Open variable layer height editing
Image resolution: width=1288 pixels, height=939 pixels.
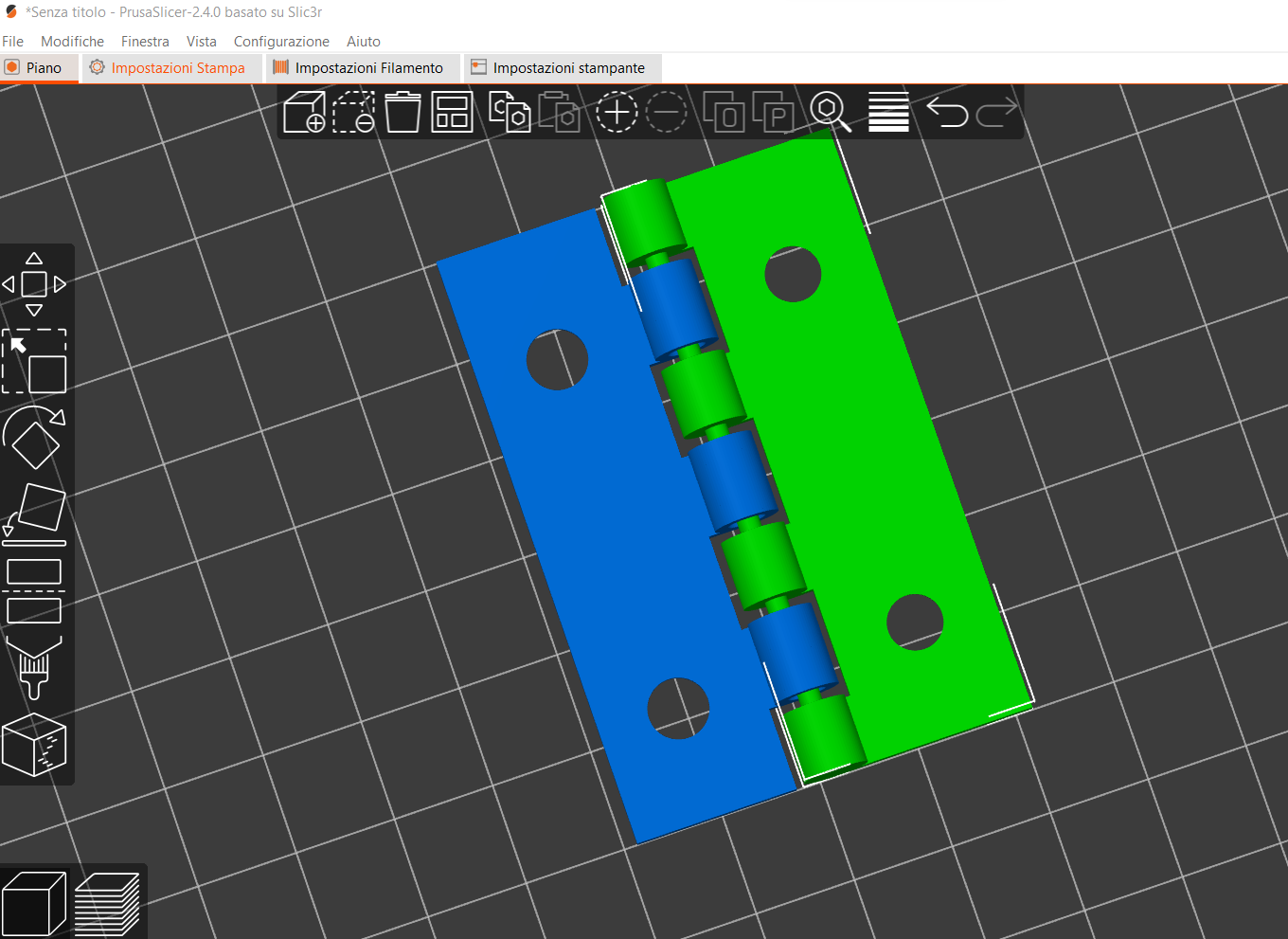(x=888, y=112)
